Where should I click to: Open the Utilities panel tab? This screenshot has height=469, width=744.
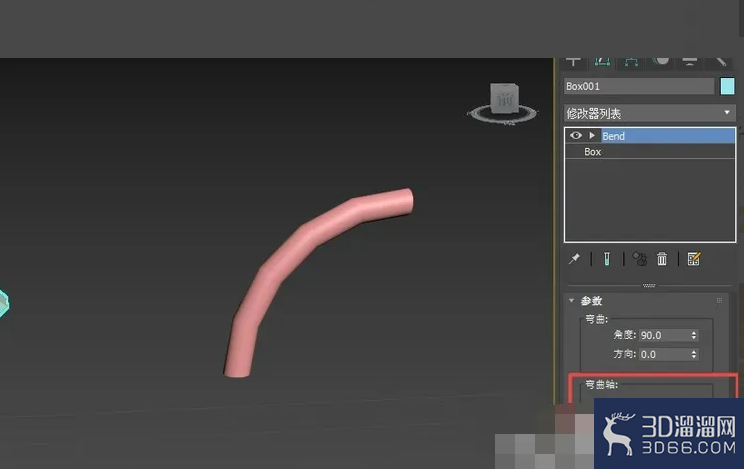tap(720, 62)
